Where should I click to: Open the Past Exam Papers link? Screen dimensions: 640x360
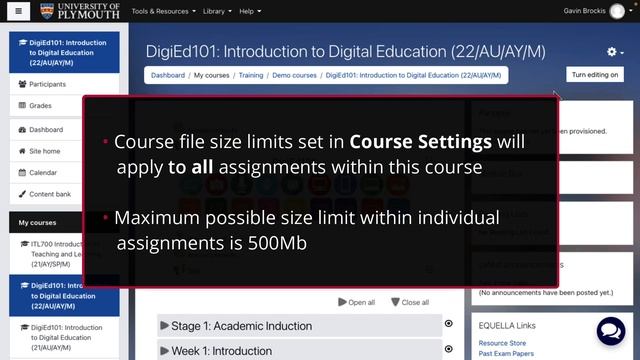pos(506,353)
